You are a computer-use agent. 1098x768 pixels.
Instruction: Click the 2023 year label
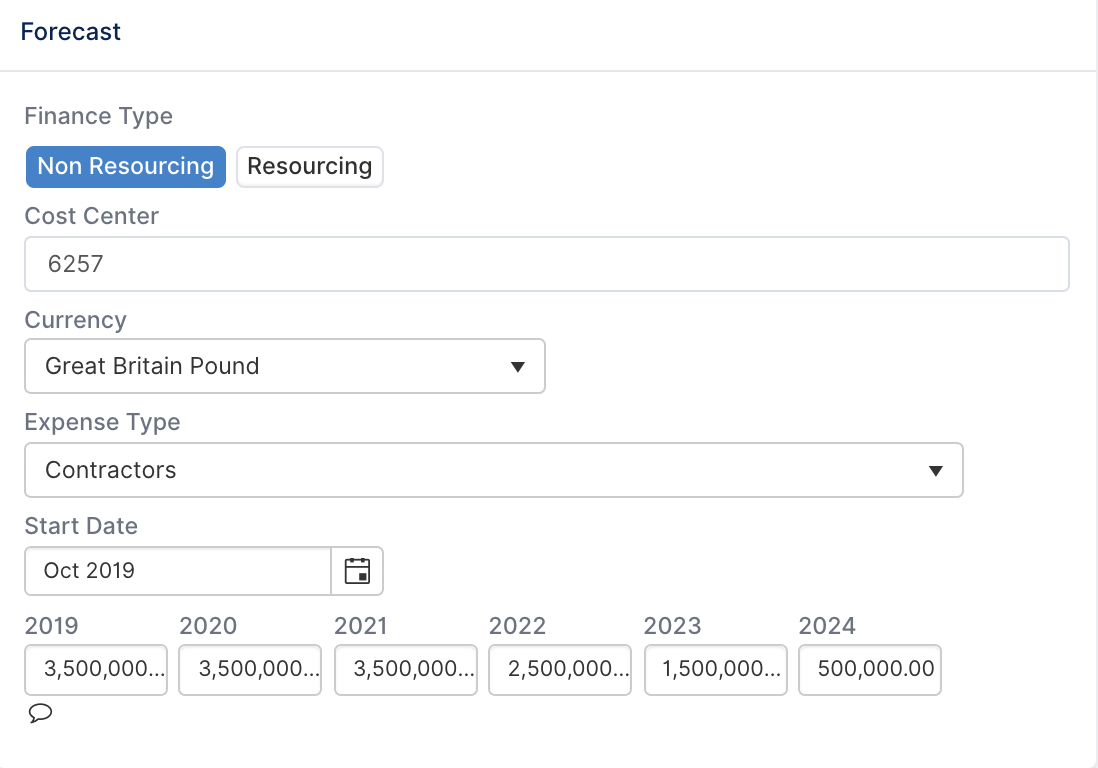click(x=672, y=626)
